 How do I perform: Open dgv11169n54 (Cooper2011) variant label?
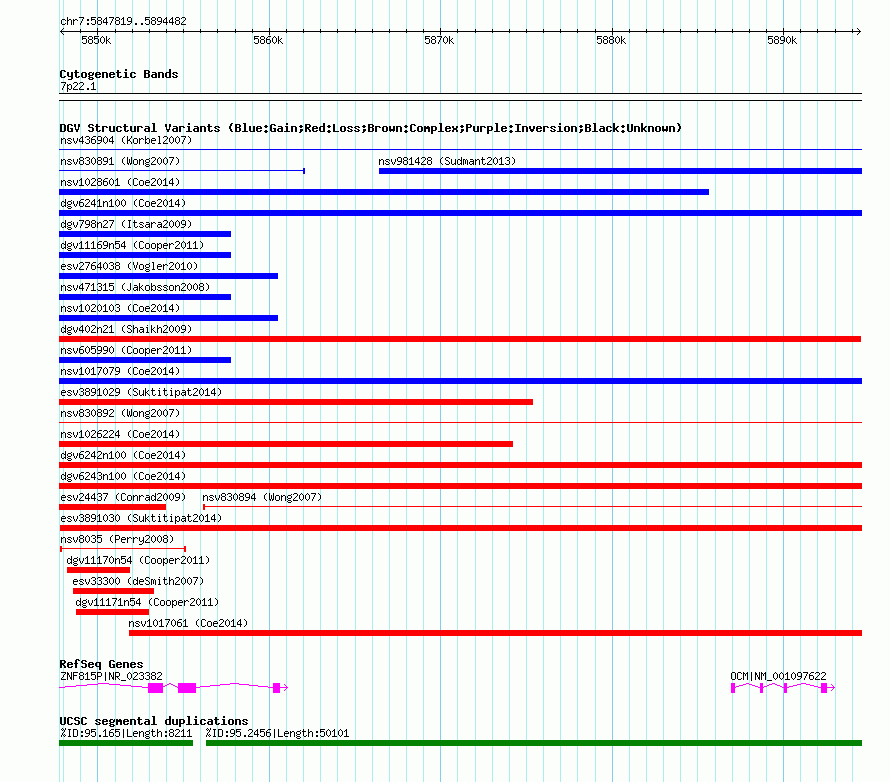click(132, 245)
